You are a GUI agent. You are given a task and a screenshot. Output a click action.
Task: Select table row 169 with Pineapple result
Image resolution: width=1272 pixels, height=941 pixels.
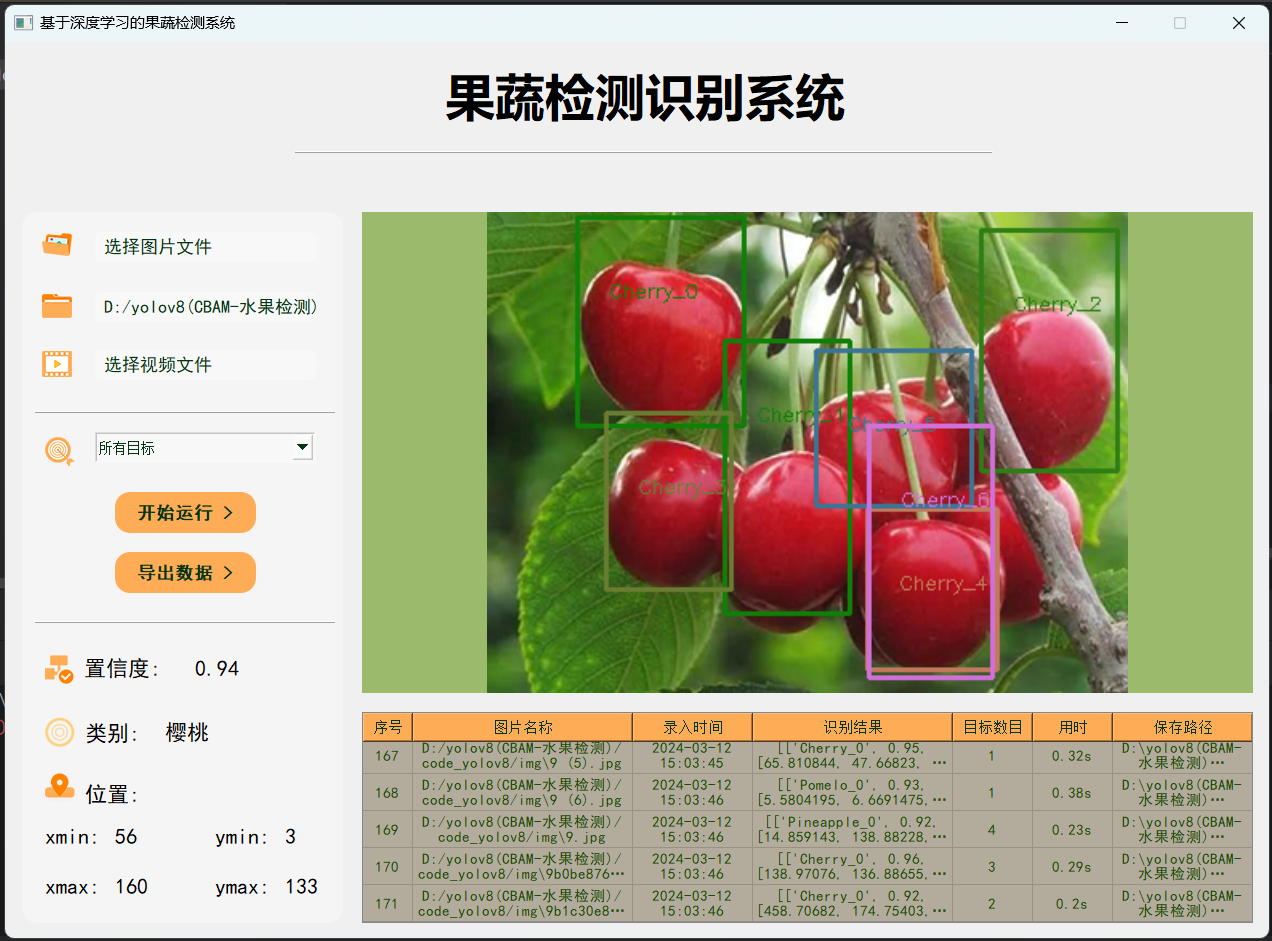[x=700, y=829]
